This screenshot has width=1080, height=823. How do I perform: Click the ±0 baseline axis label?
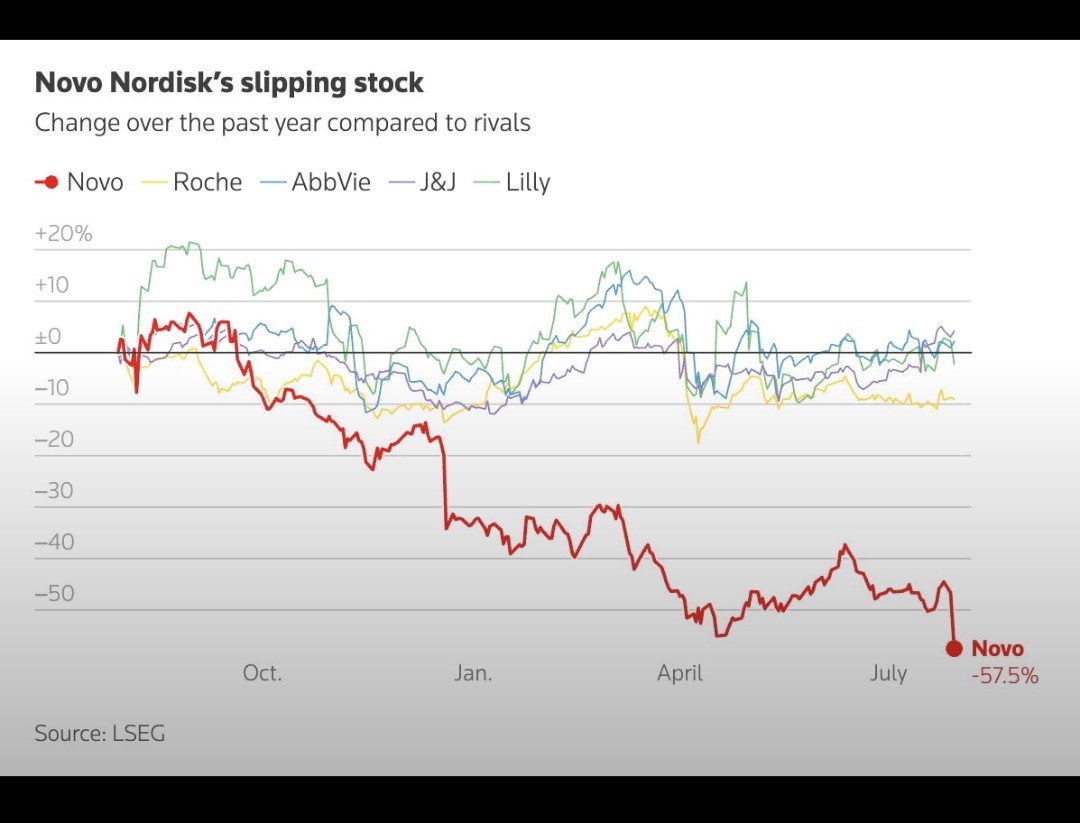pos(49,337)
